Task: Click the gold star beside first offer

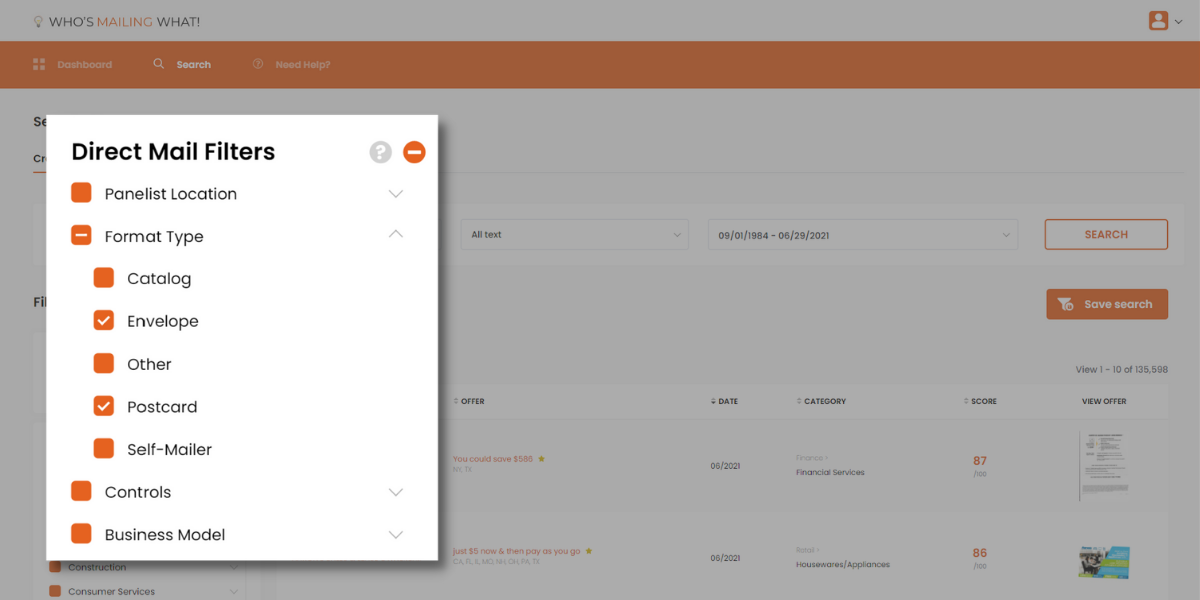Action: click(x=542, y=459)
